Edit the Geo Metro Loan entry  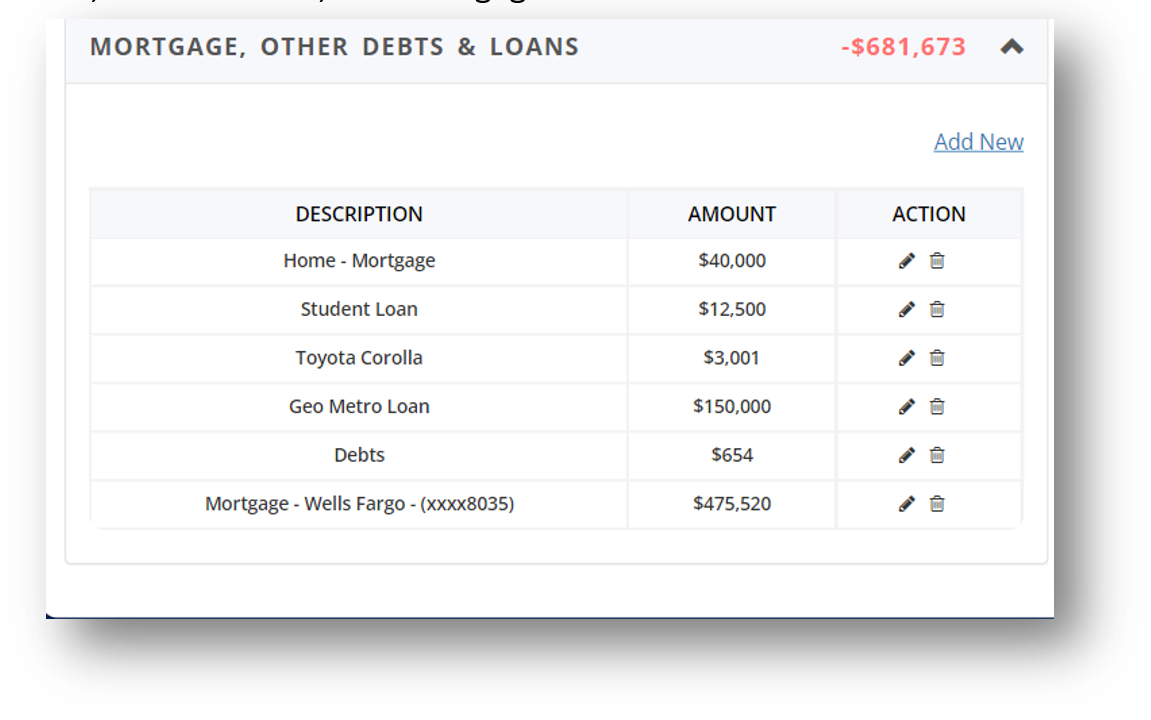pos(907,406)
